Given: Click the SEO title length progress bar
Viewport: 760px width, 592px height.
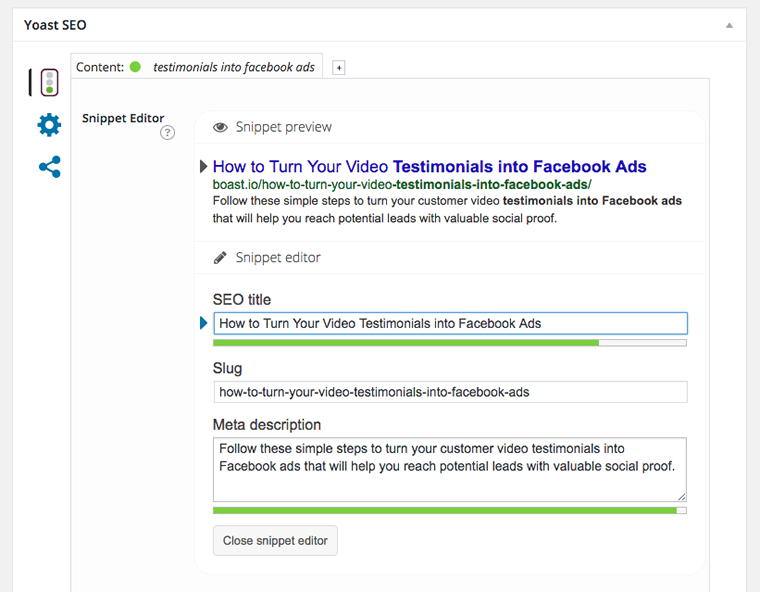Looking at the screenshot, I should 449,343.
